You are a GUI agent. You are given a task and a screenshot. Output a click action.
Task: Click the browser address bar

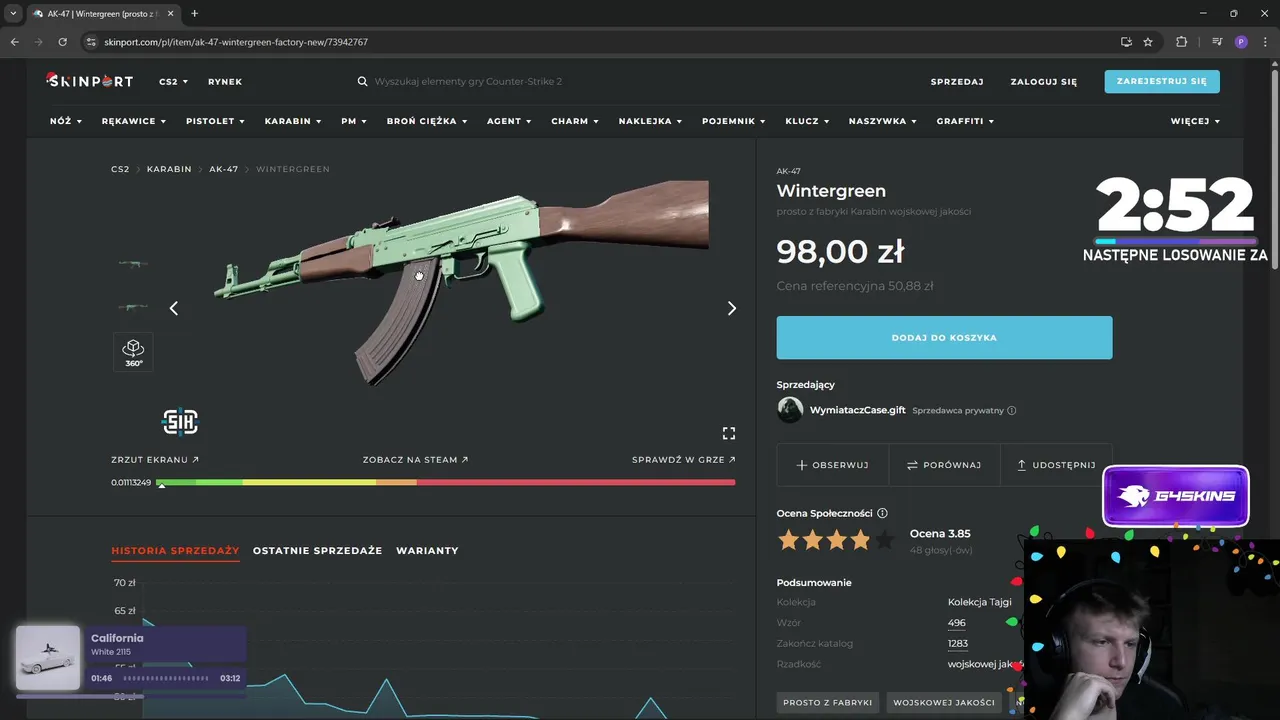coord(600,42)
